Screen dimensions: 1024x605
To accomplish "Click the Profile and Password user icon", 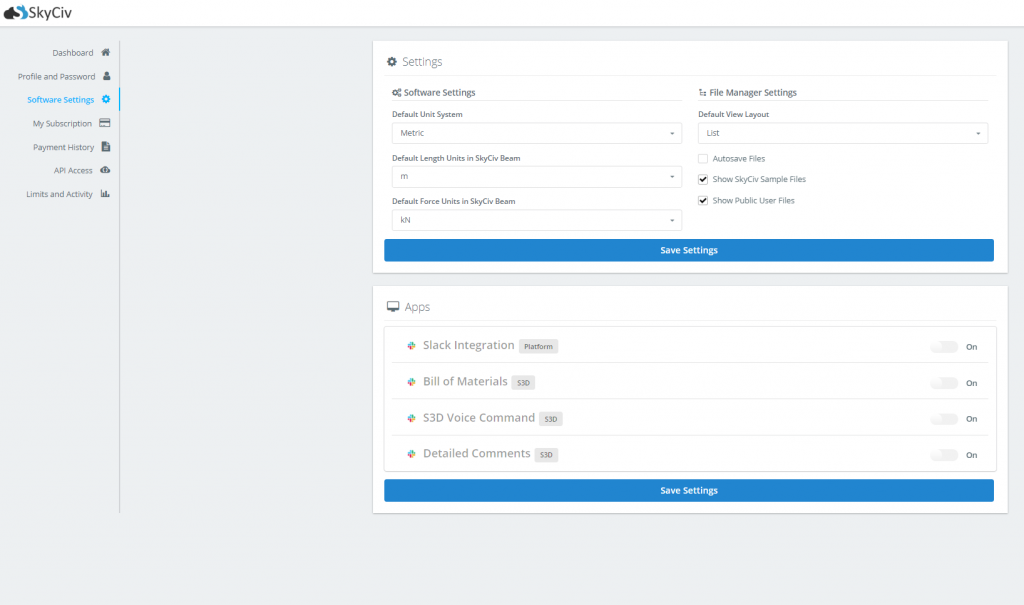I will (106, 76).
